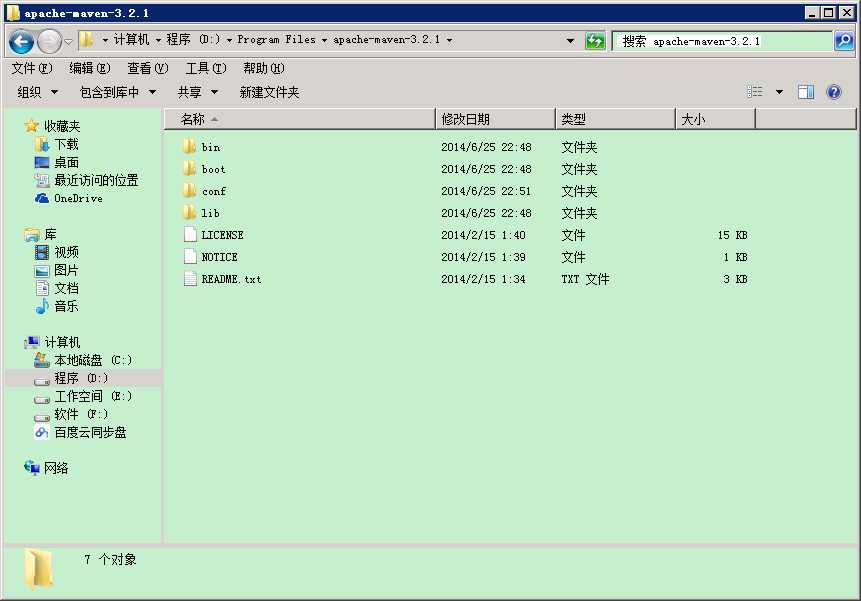This screenshot has height=601, width=861.
Task: Click the LICENSE file name
Action: click(x=222, y=235)
